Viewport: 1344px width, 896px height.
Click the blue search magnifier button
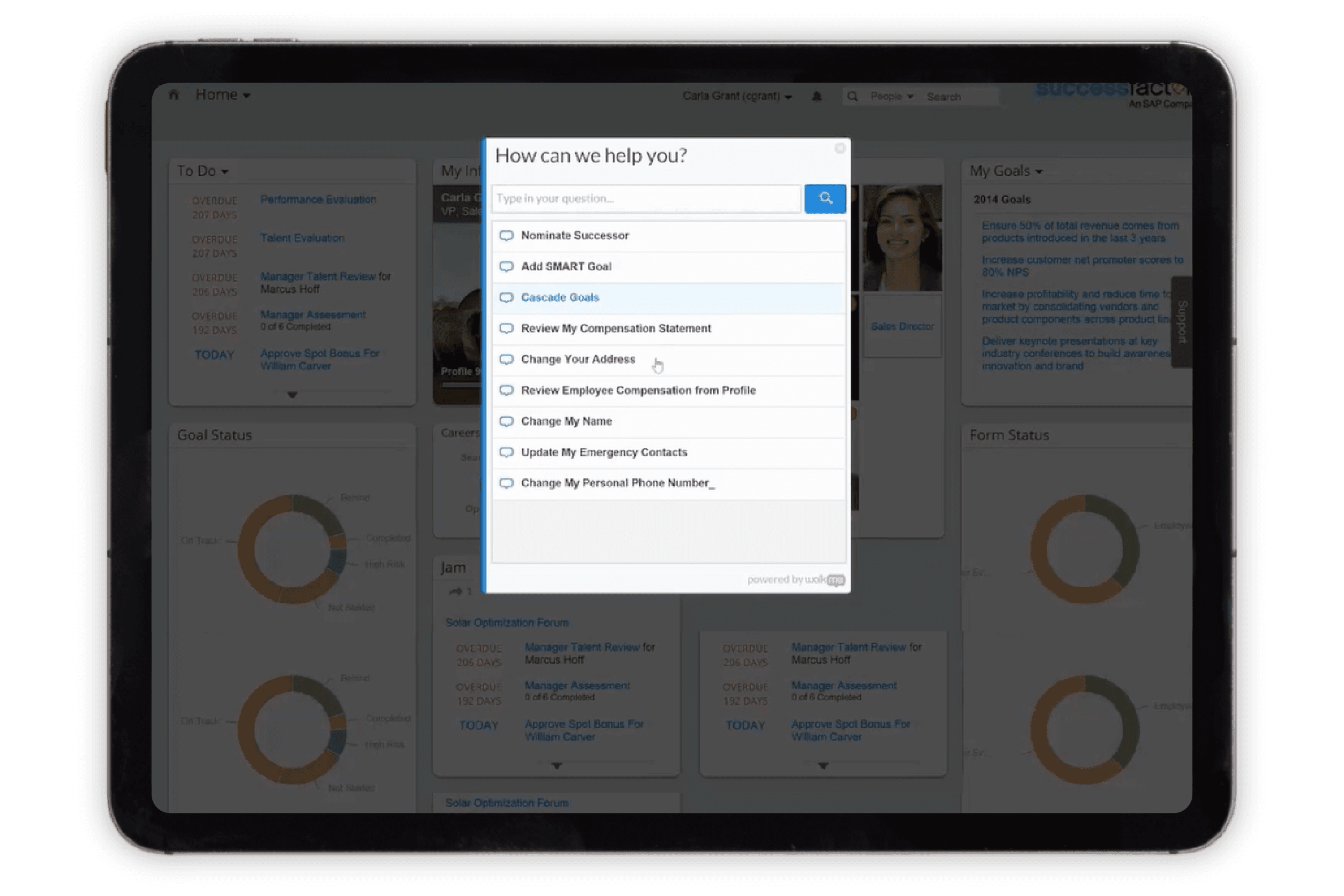click(x=824, y=198)
